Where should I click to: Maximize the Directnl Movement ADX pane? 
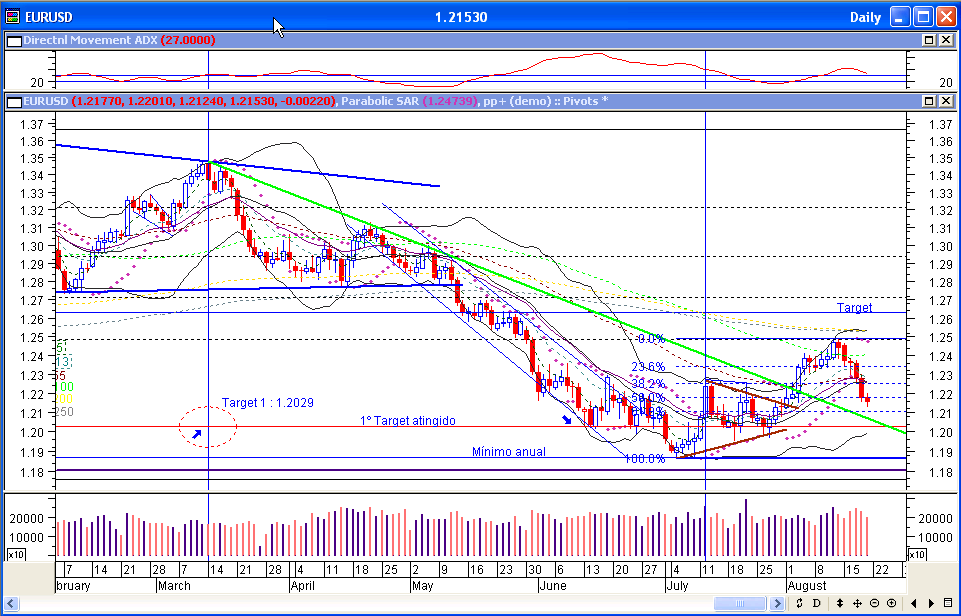click(x=929, y=40)
